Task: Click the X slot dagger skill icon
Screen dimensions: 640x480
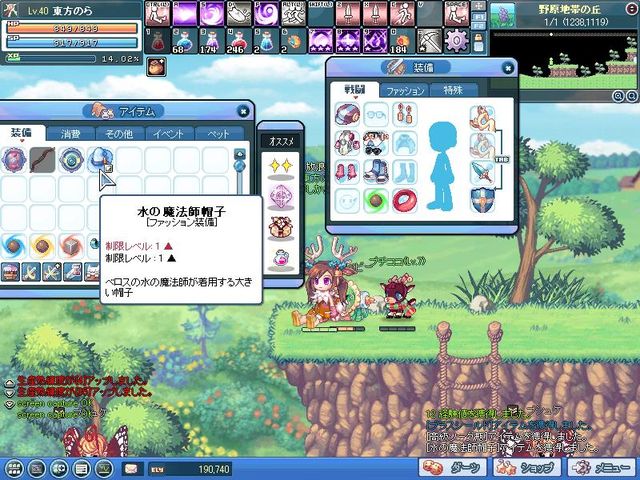Action: click(x=375, y=13)
